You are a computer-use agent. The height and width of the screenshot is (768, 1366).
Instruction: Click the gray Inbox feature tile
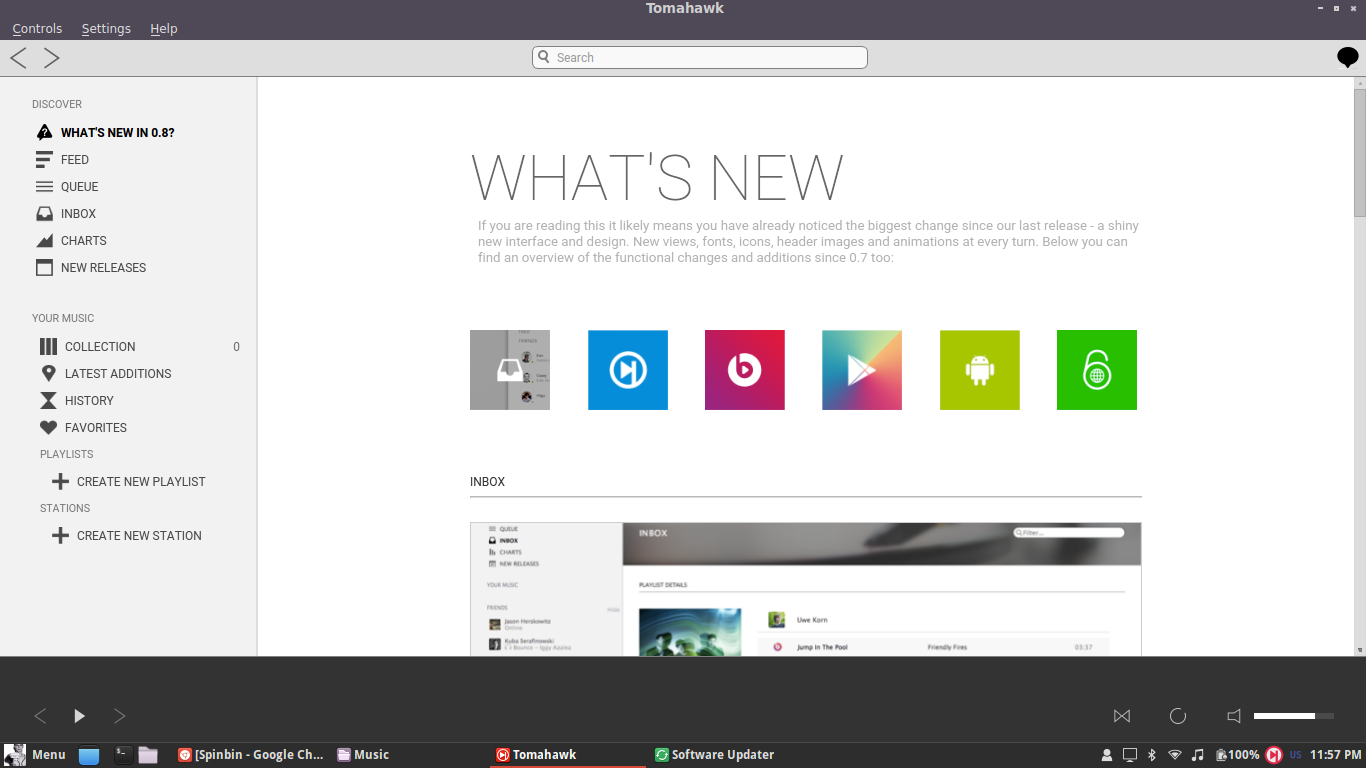[x=510, y=370]
